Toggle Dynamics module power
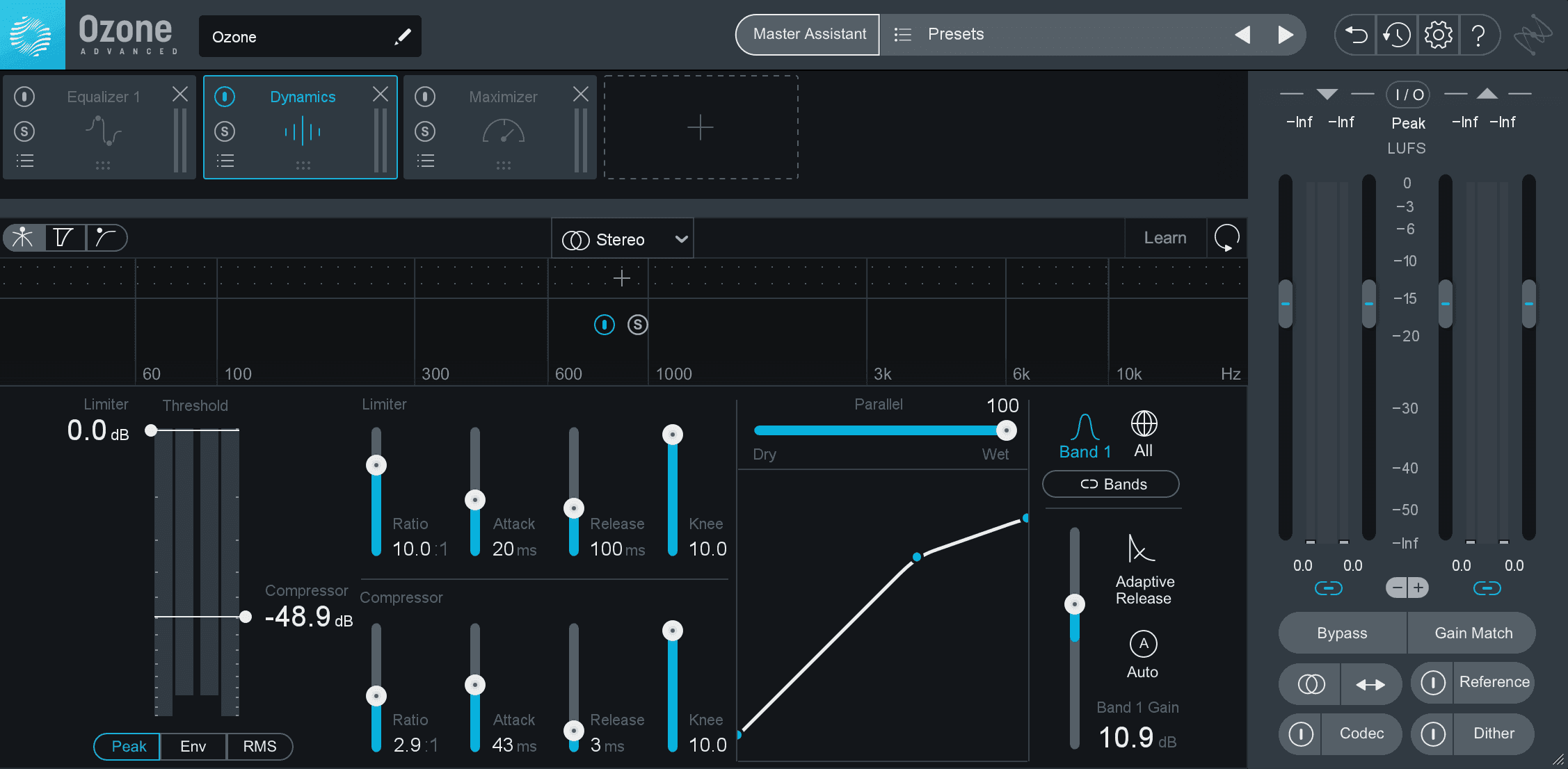 pos(225,96)
